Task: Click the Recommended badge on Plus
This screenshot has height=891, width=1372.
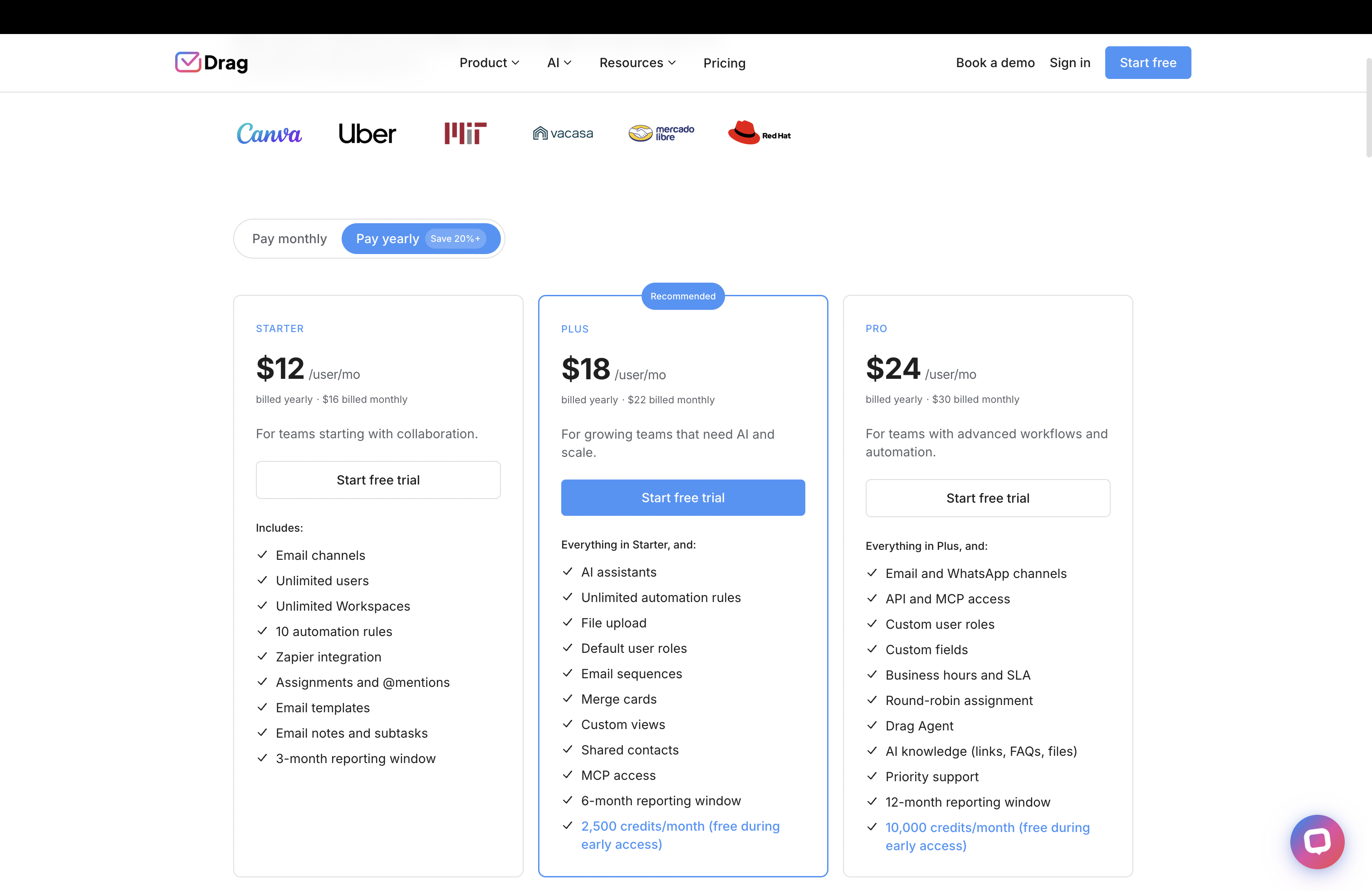Action: [x=683, y=296]
